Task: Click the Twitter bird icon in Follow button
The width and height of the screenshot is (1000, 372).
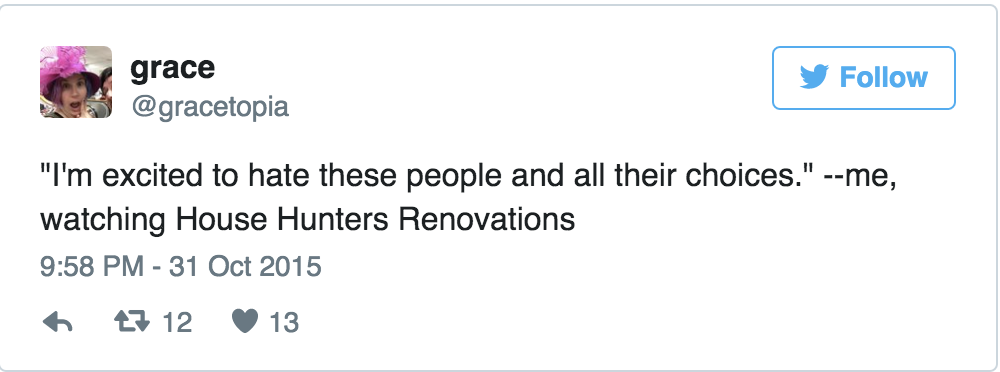Action: [814, 77]
